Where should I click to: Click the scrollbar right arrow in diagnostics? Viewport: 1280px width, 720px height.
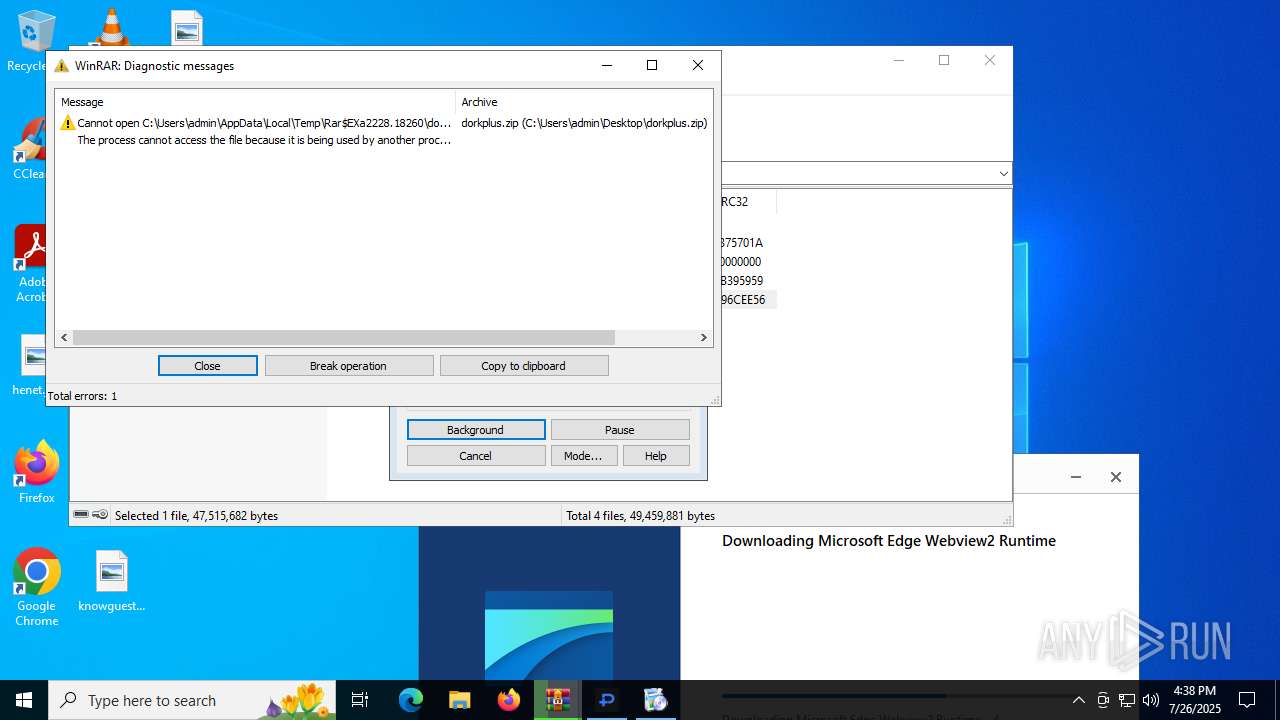(704, 338)
